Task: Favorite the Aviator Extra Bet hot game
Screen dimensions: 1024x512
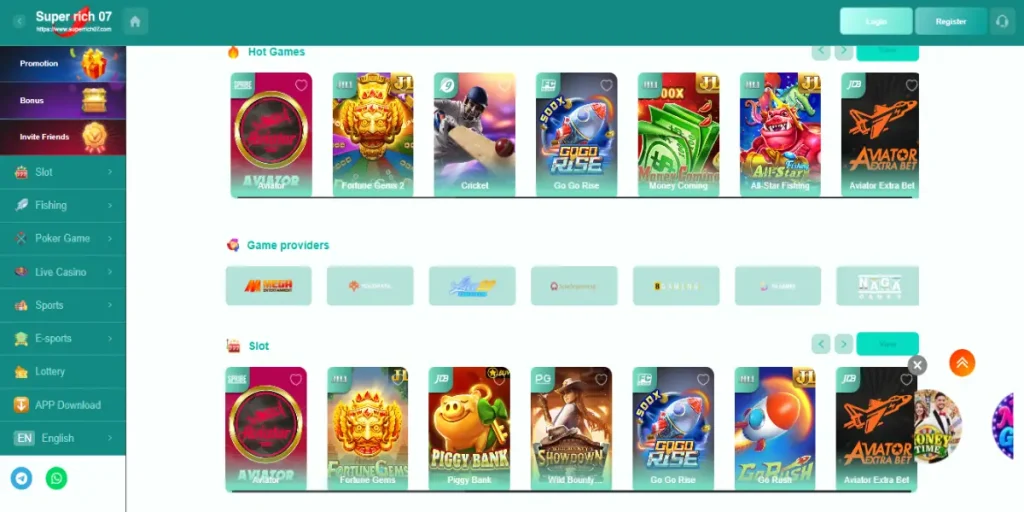Action: (911, 85)
